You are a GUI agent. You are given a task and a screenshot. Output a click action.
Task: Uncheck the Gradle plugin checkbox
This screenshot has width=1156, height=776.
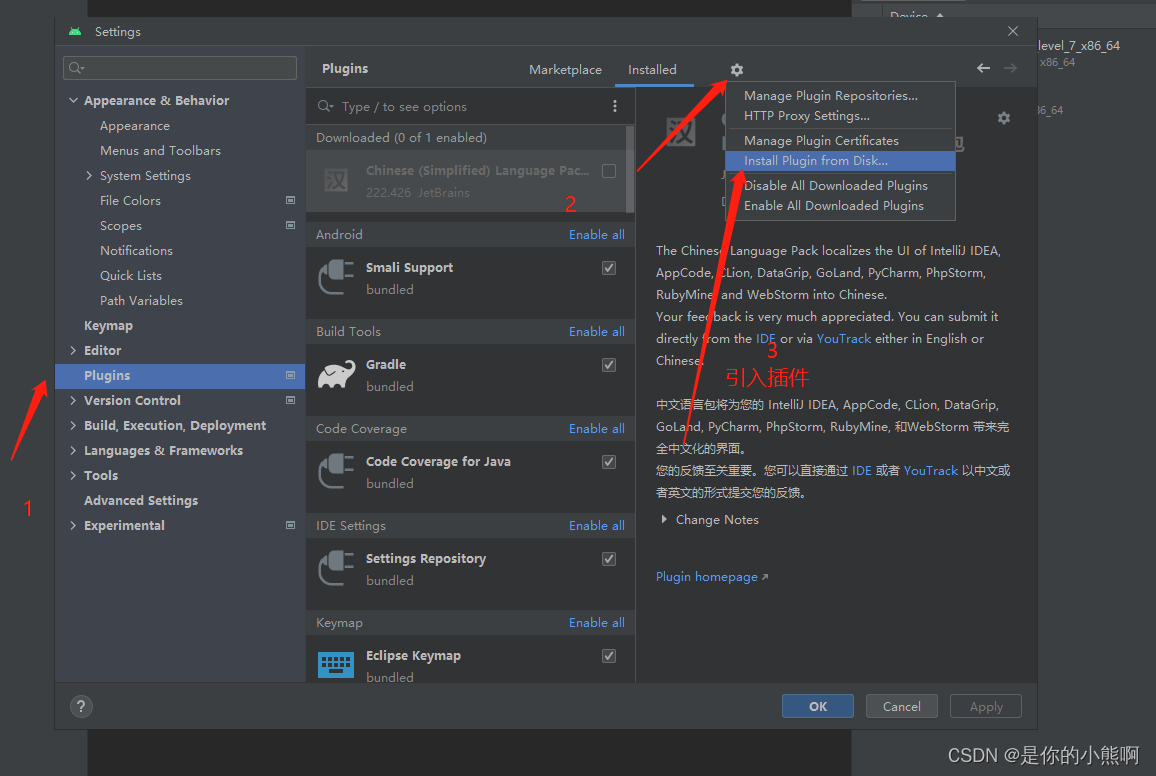[609, 365]
